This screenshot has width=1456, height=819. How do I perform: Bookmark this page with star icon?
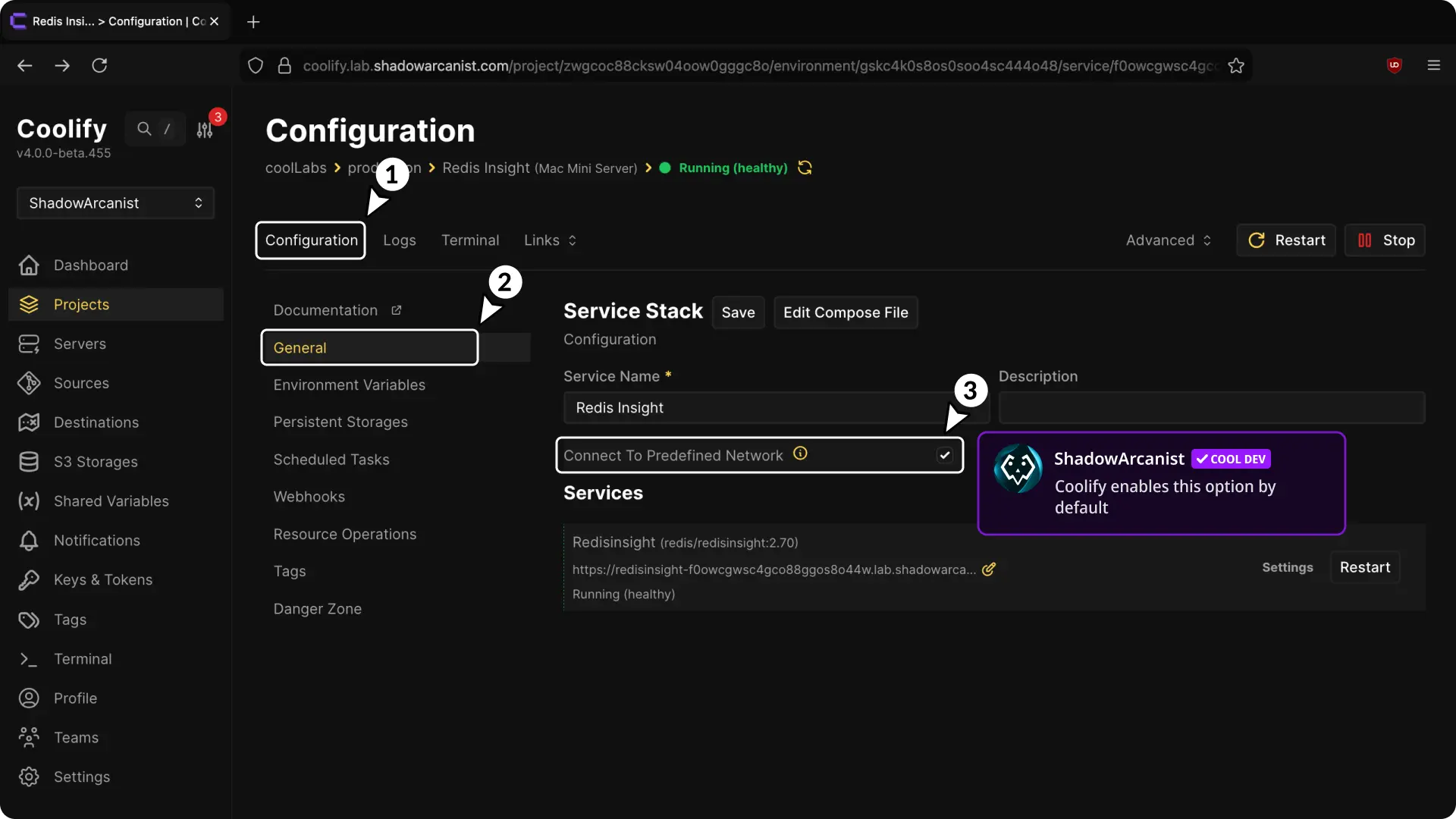(1236, 65)
